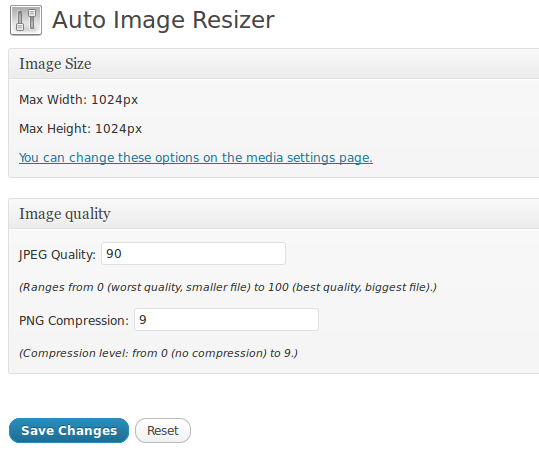Select the JPEG Quality label
The image size is (539, 453).
pyautogui.click(x=57, y=255)
